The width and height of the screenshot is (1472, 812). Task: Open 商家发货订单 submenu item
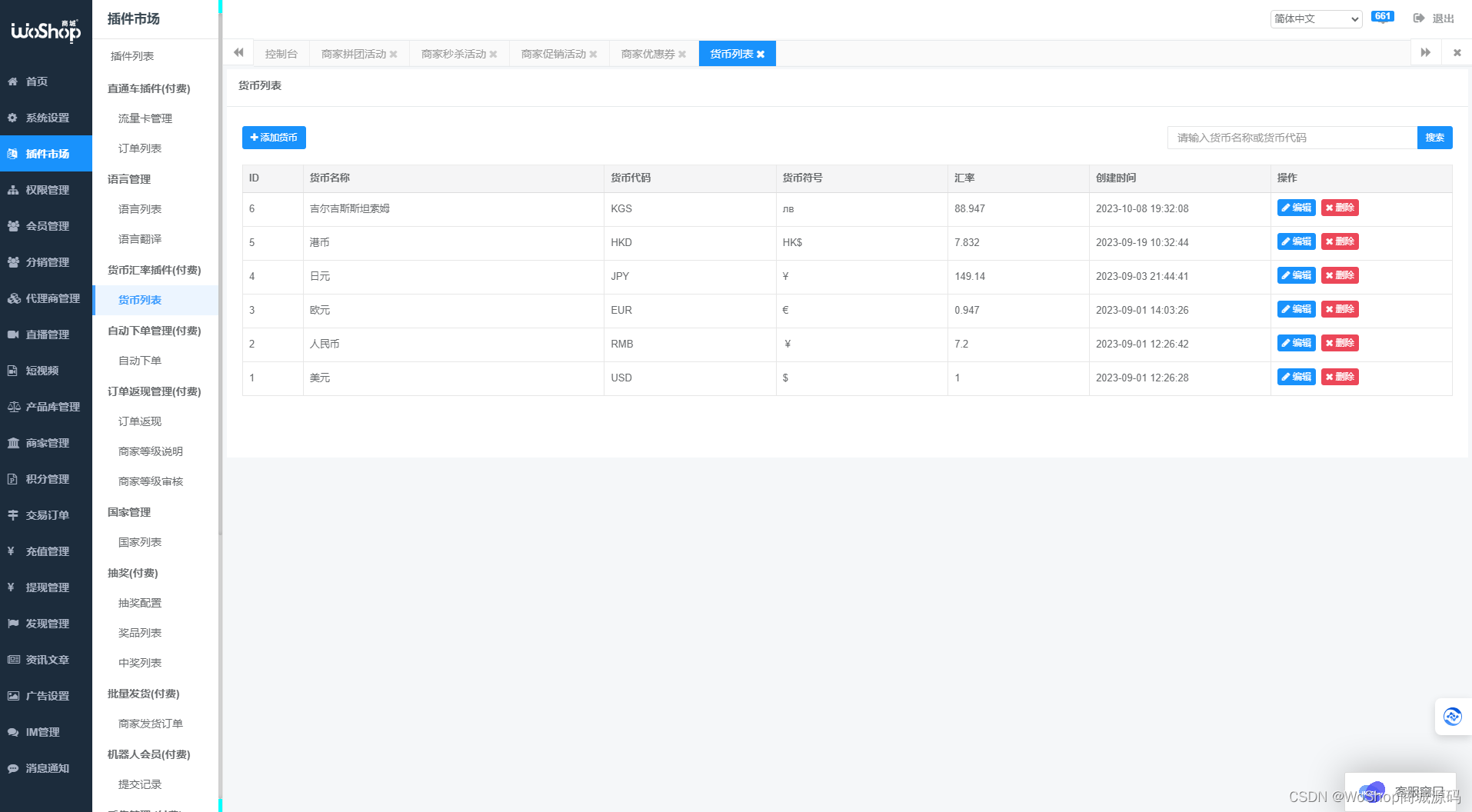point(151,724)
